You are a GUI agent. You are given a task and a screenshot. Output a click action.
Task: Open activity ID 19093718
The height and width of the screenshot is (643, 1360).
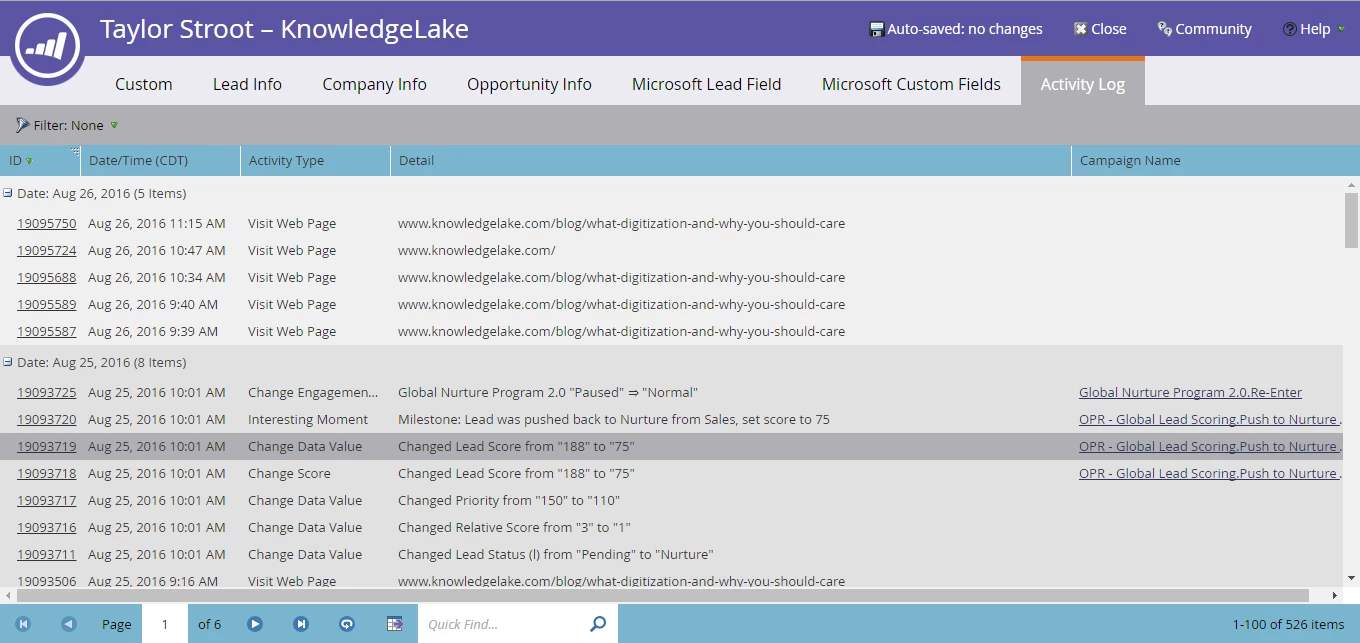coord(47,473)
